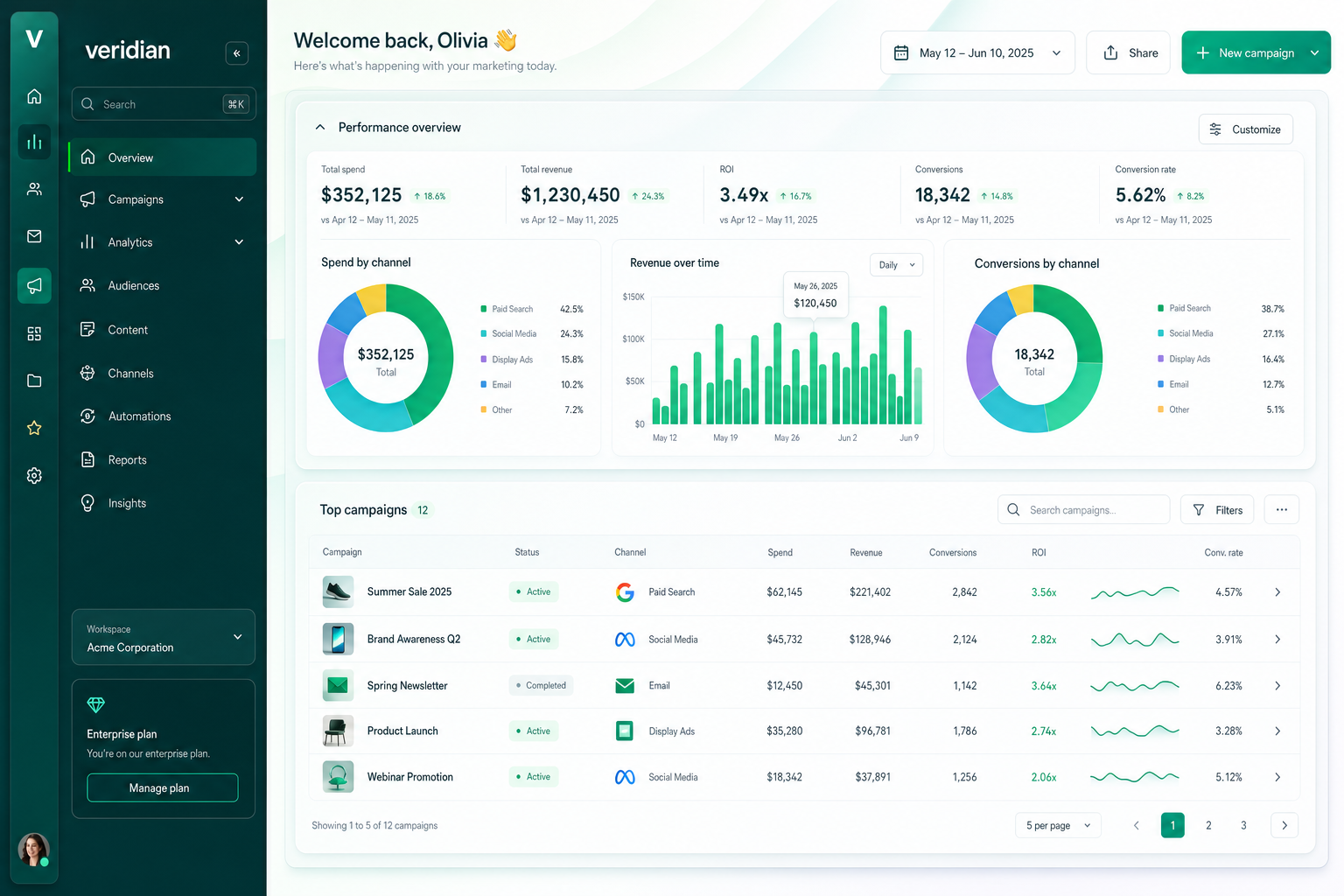
Task: Go to page 2 of campaigns
Action: pos(1208,825)
